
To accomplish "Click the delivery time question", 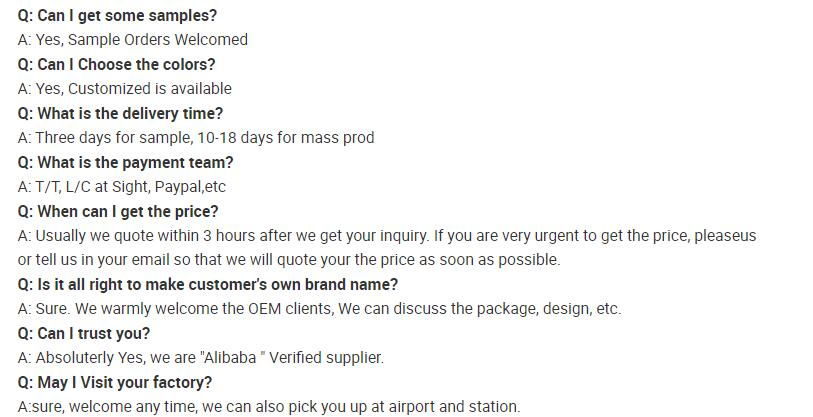I will (120, 113).
